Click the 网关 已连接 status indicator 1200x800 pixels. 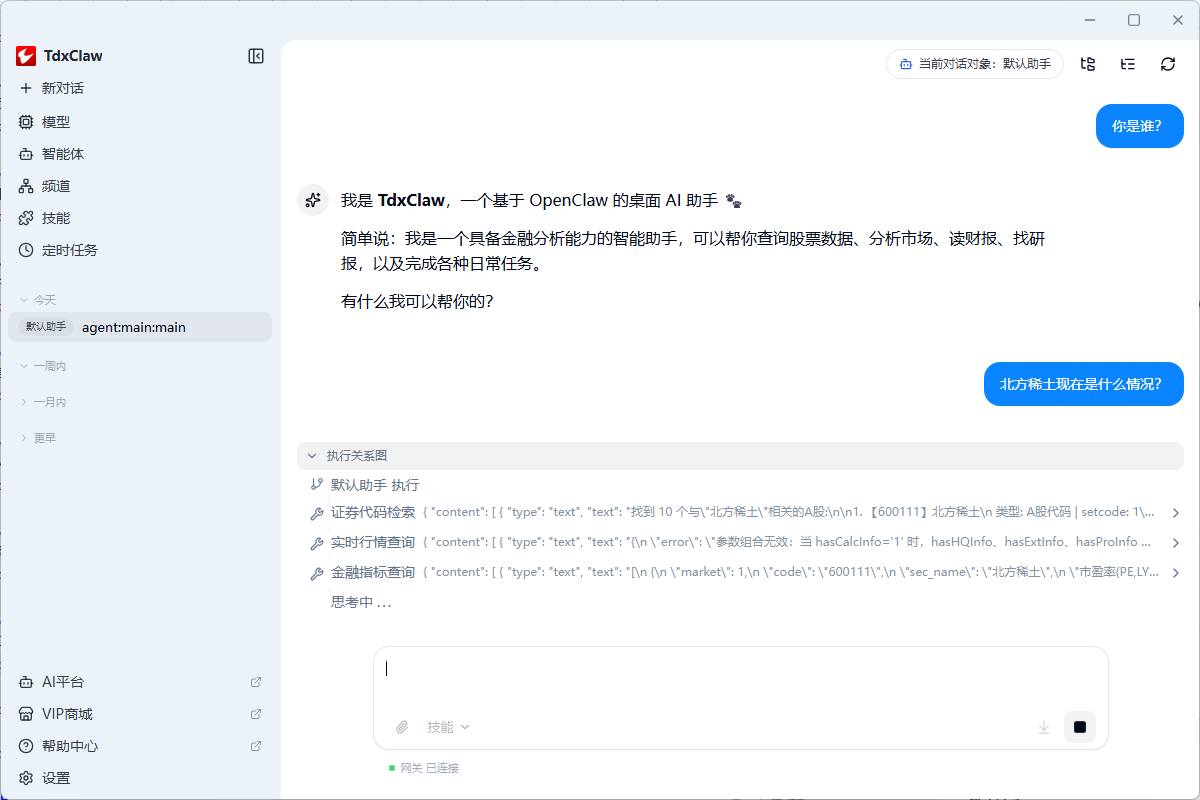click(x=424, y=768)
